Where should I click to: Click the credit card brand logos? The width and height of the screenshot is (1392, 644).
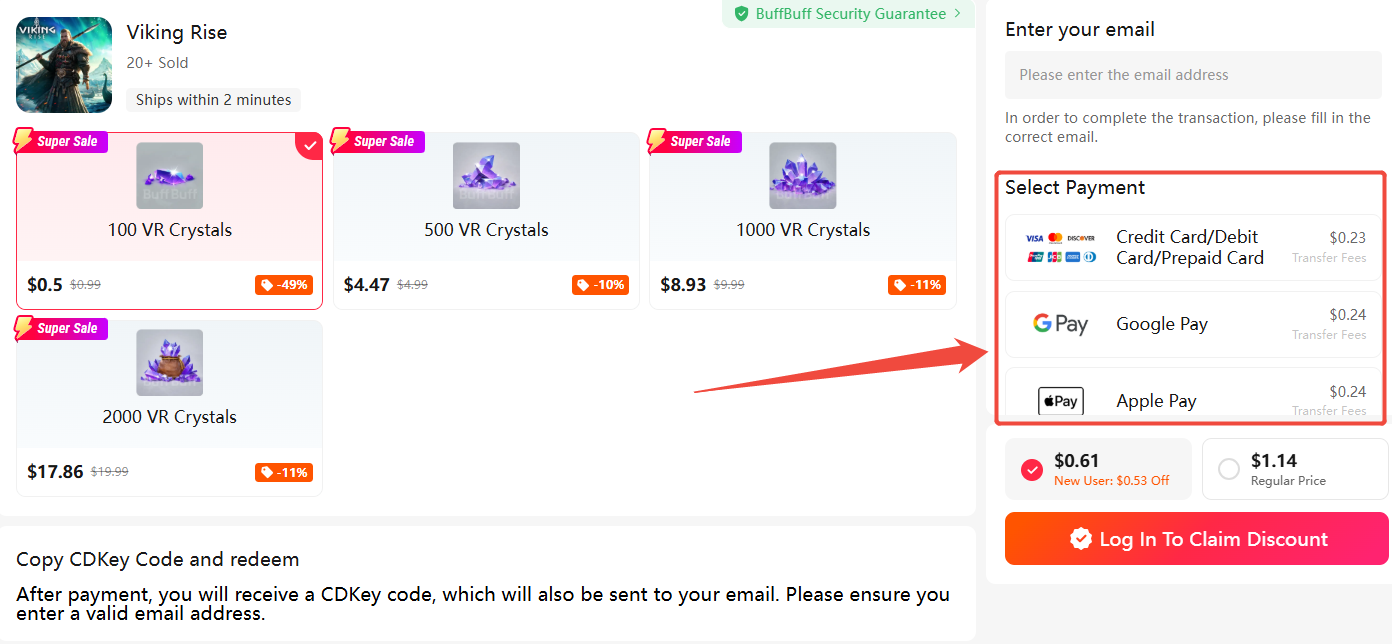[1060, 247]
